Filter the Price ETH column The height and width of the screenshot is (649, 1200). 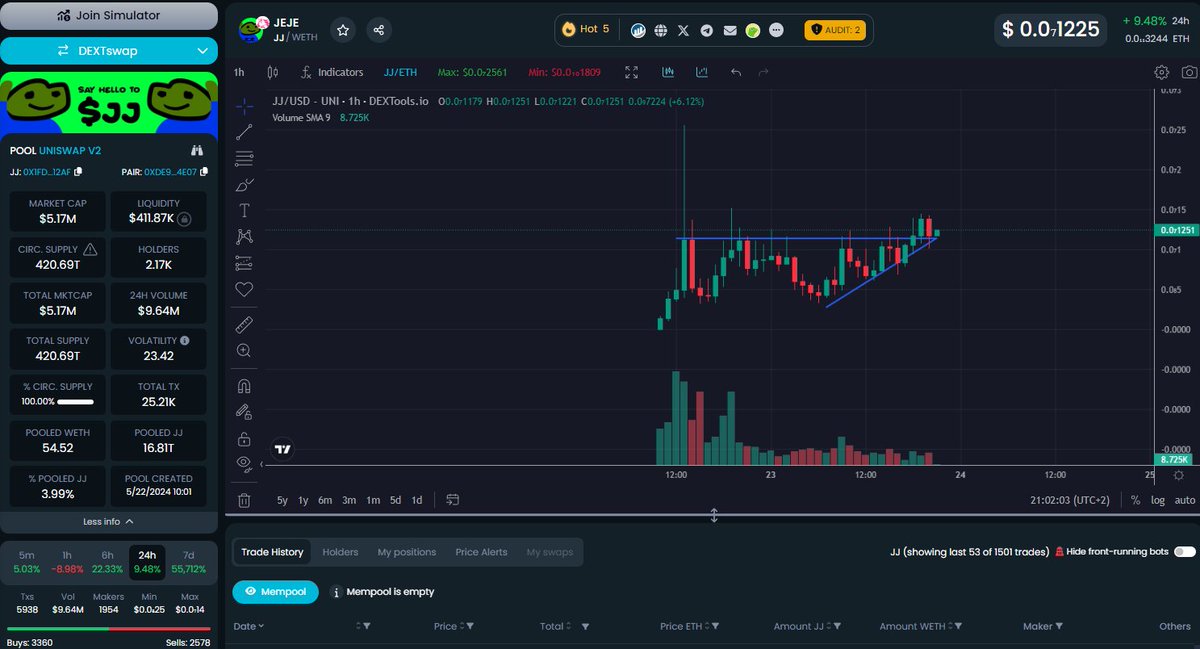pyautogui.click(x=715, y=626)
